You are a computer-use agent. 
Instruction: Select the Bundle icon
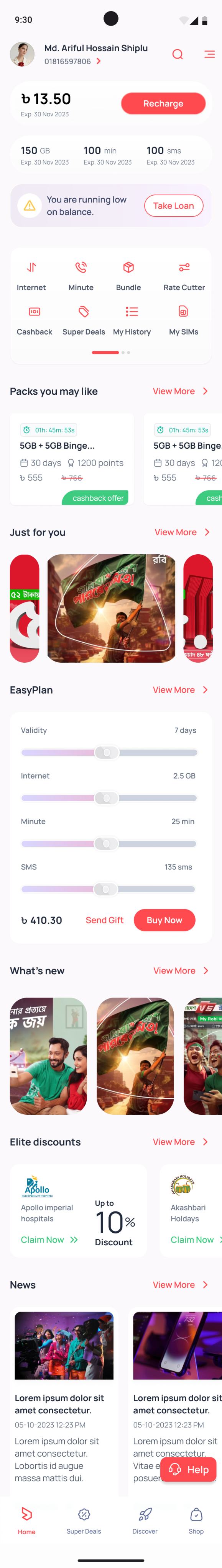point(129,267)
